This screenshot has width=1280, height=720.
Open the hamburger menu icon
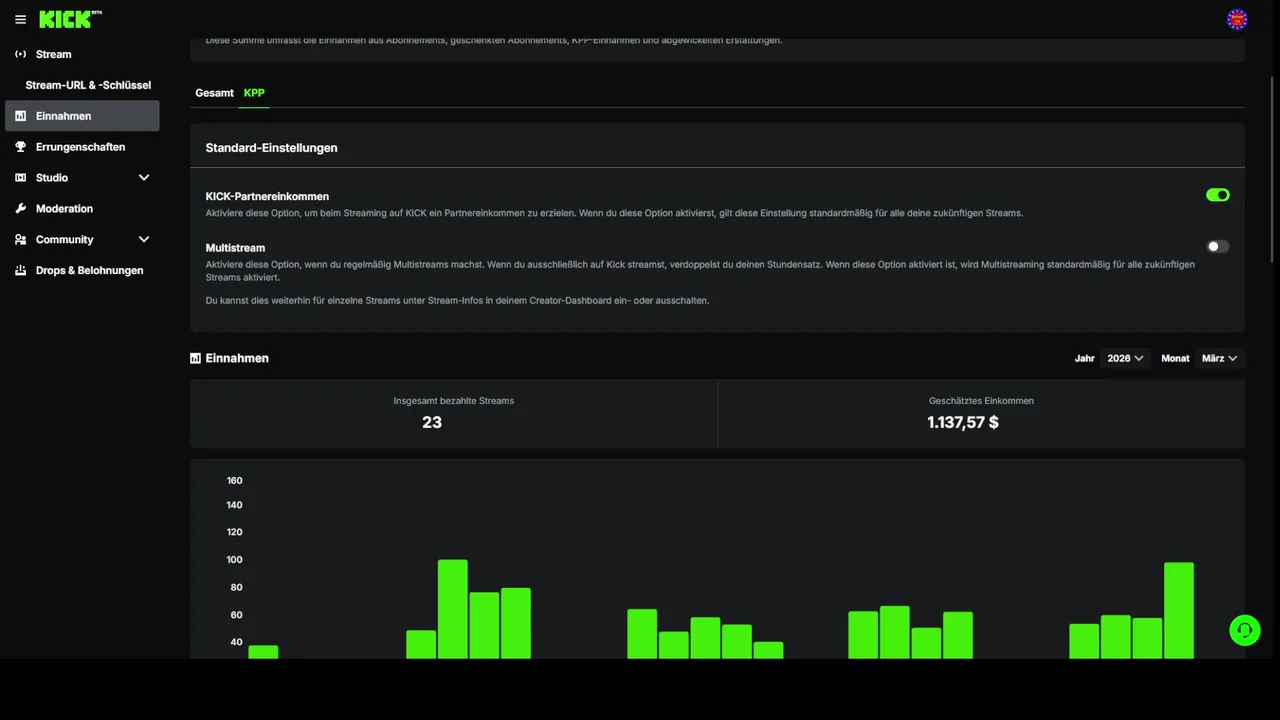[x=20, y=19]
